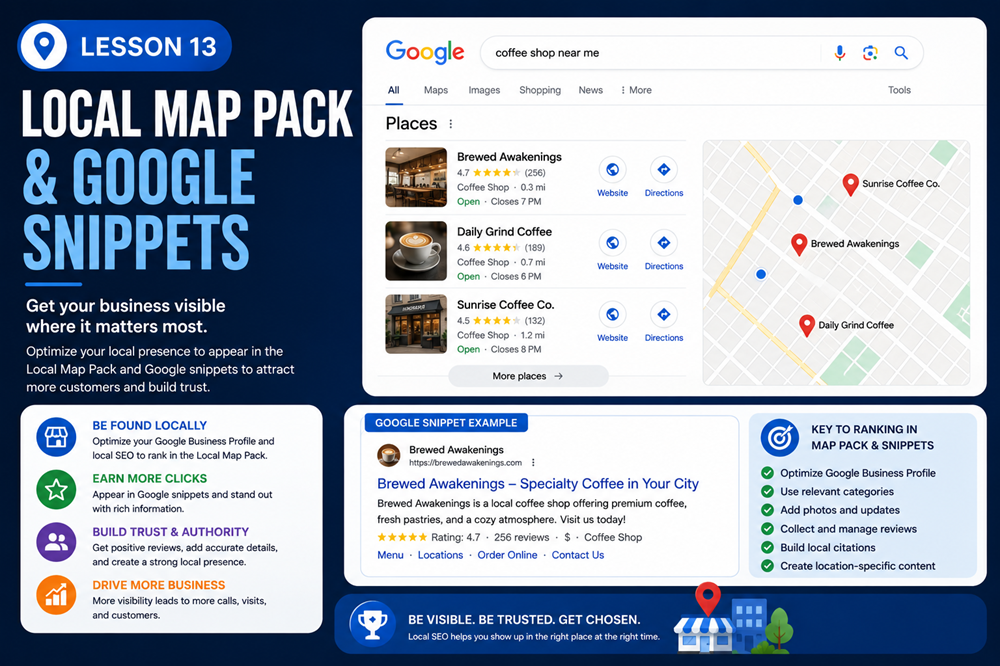Click checkmark beside Optimize Google Business Profile

767,473
